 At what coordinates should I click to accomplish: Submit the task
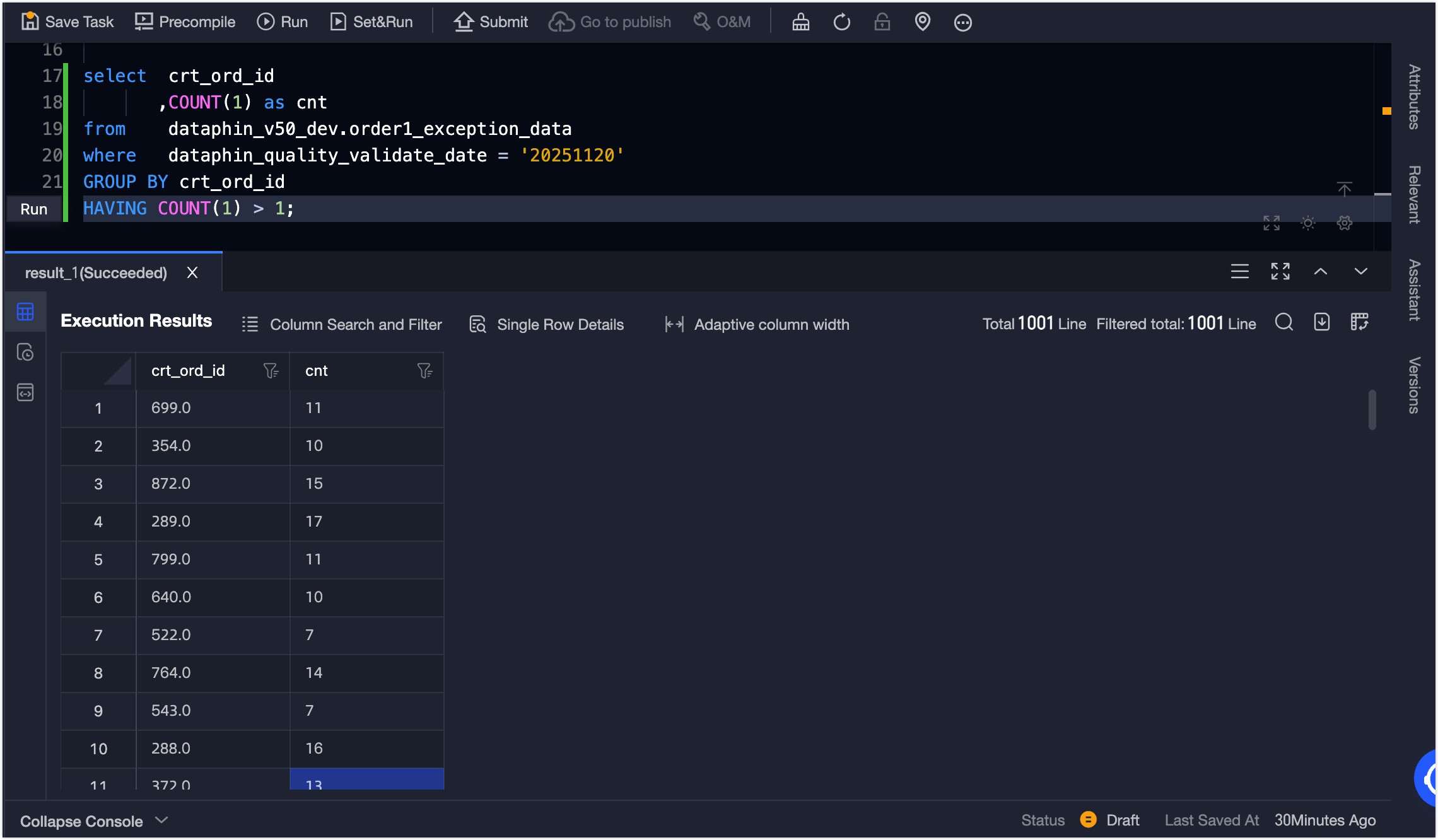(491, 22)
